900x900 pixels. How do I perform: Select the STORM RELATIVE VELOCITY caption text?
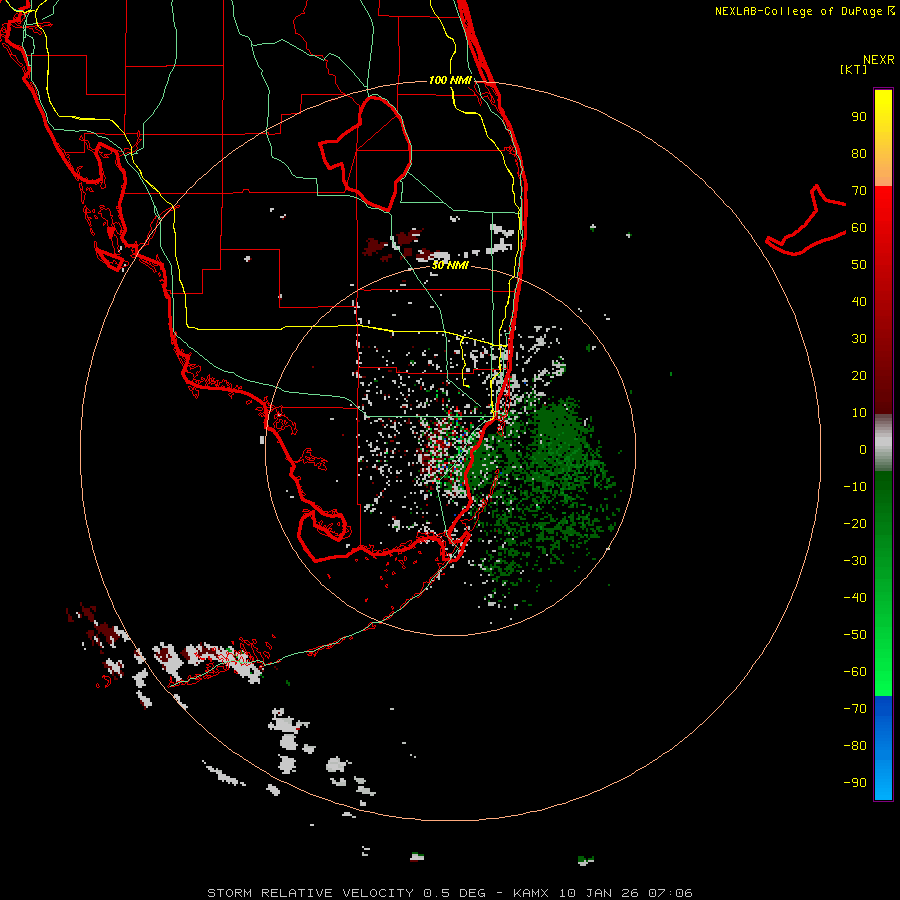coord(310,893)
